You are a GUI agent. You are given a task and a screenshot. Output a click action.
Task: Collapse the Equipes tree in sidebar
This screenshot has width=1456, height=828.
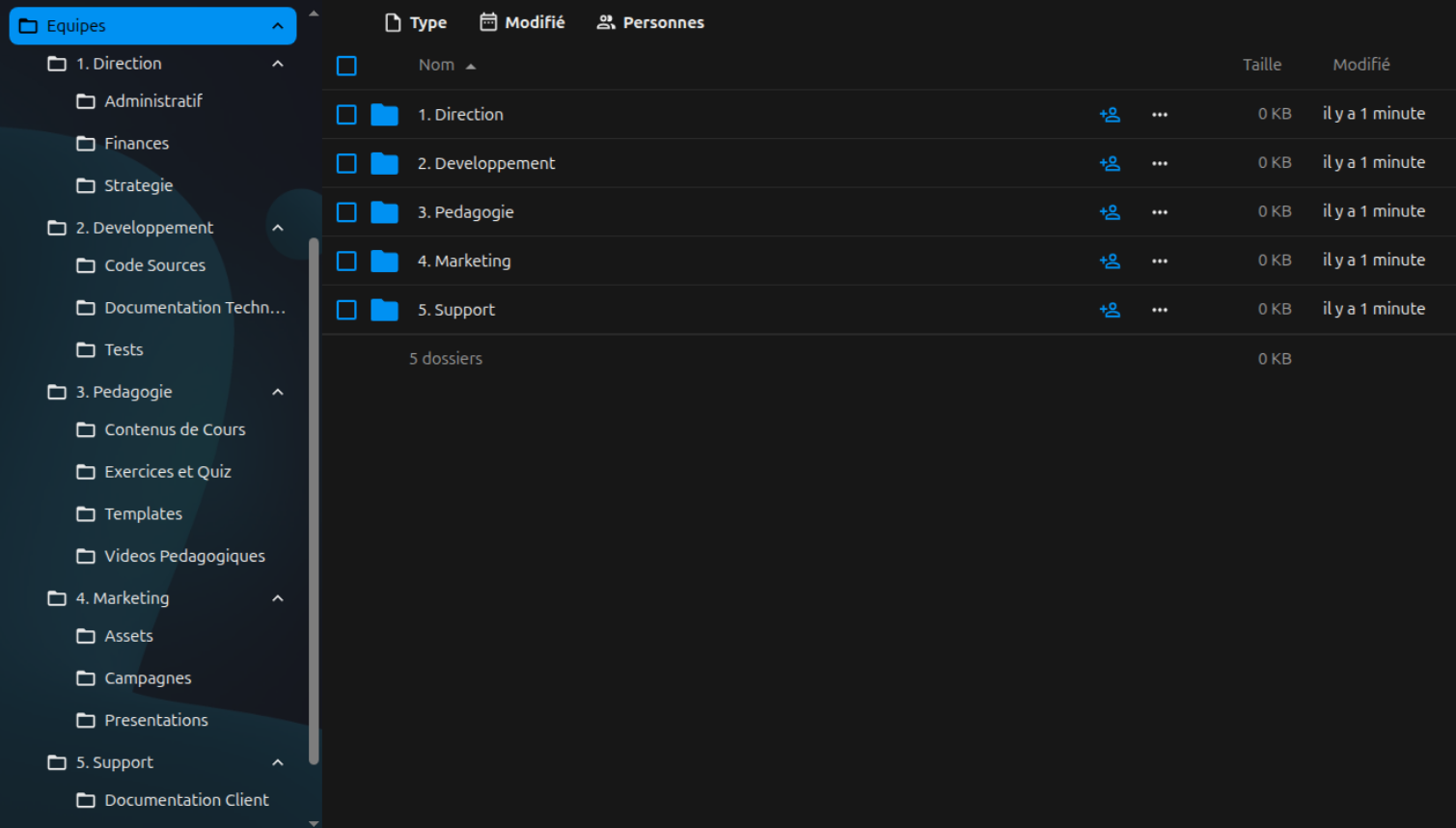point(278,26)
